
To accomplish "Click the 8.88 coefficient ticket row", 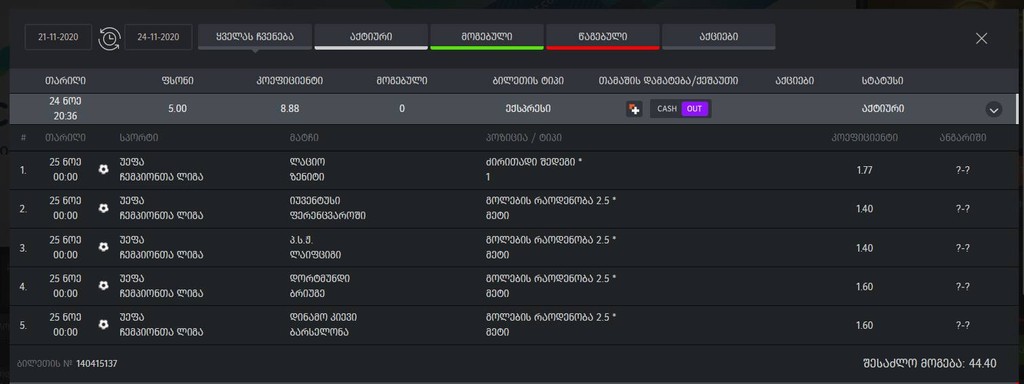I will coord(513,109).
